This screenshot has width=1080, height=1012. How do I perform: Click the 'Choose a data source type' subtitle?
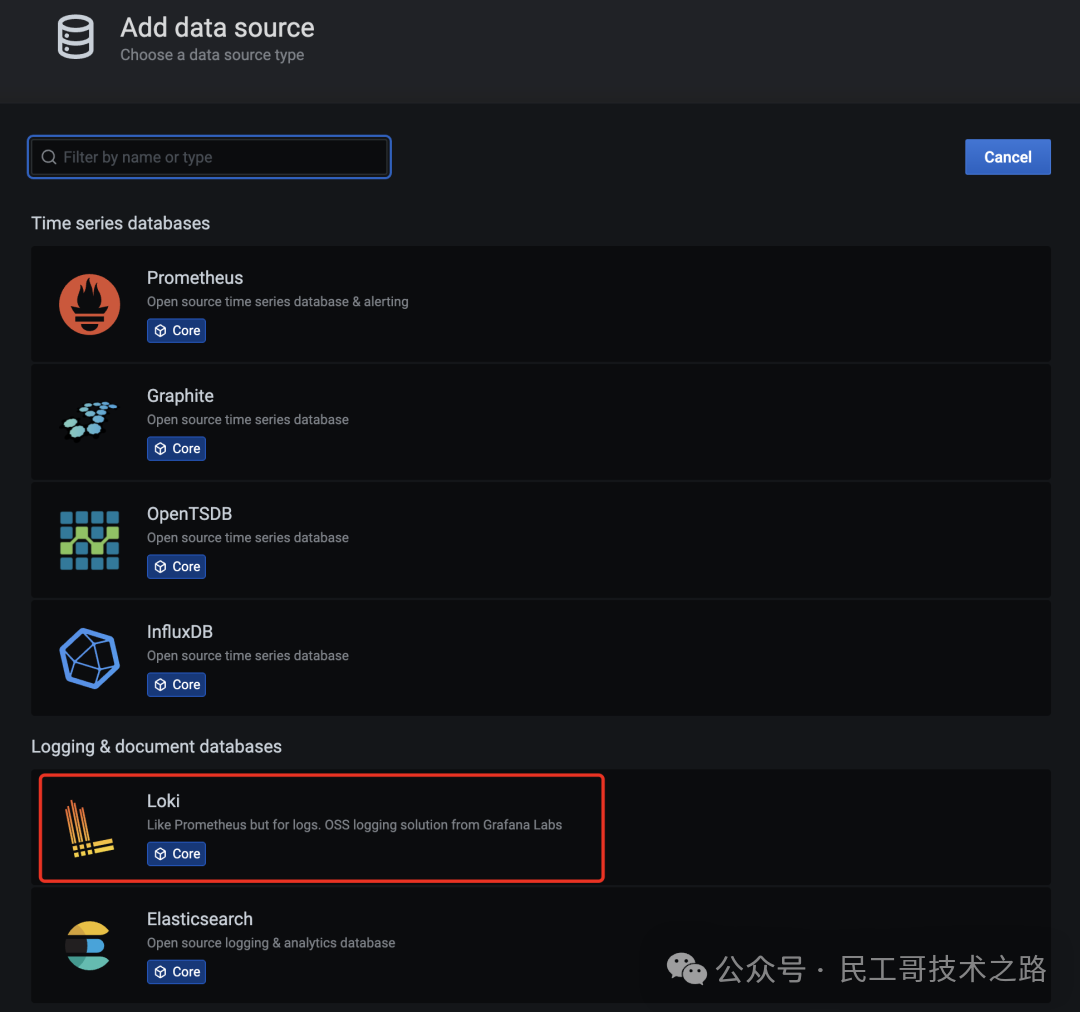pos(212,55)
